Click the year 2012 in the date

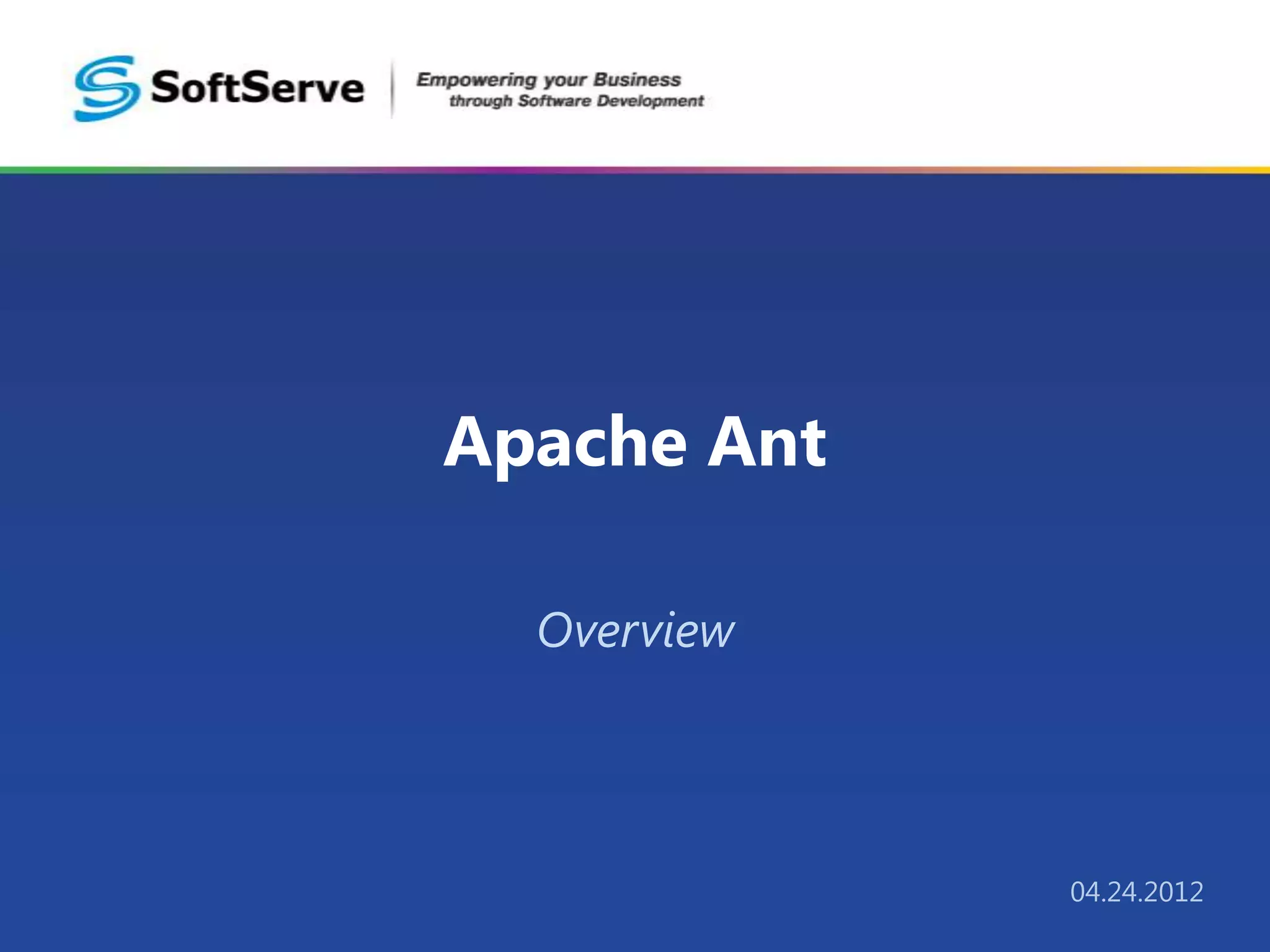1173,892
